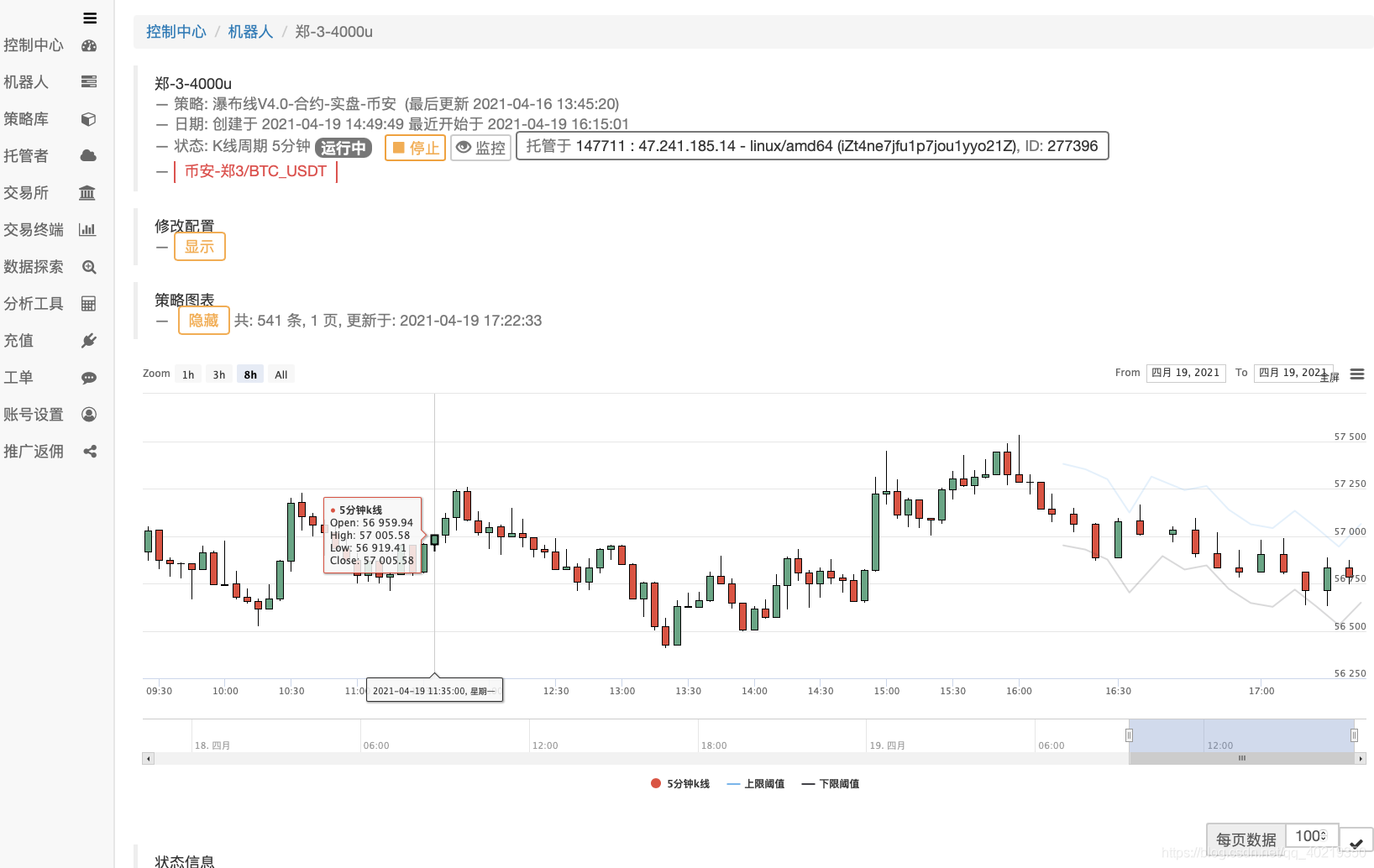This screenshot has width=1374, height=868.
Task: Click the 每页数据 count stepper field
Action: [x=1312, y=836]
